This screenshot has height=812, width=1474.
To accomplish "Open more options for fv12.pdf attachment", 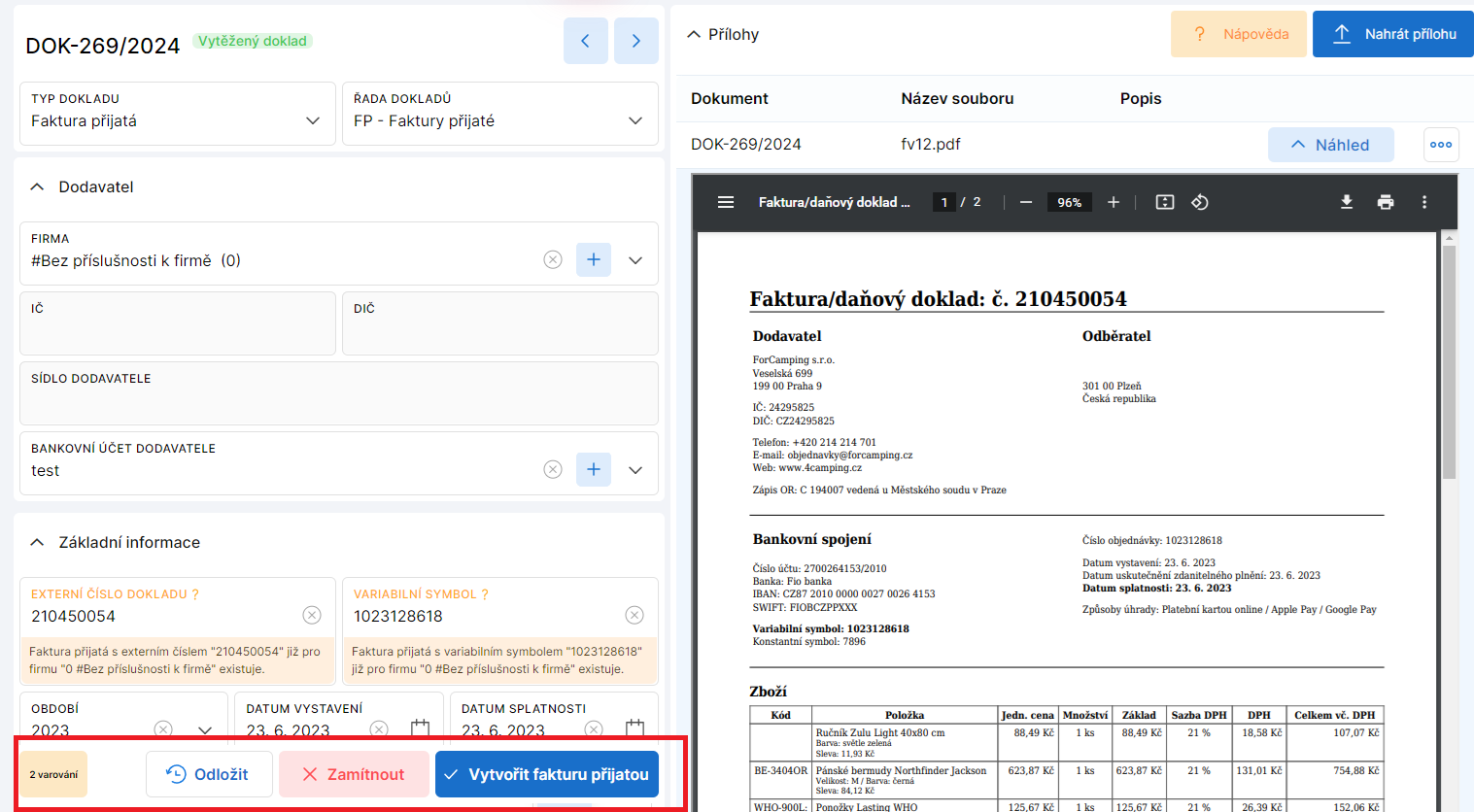I will click(1441, 145).
